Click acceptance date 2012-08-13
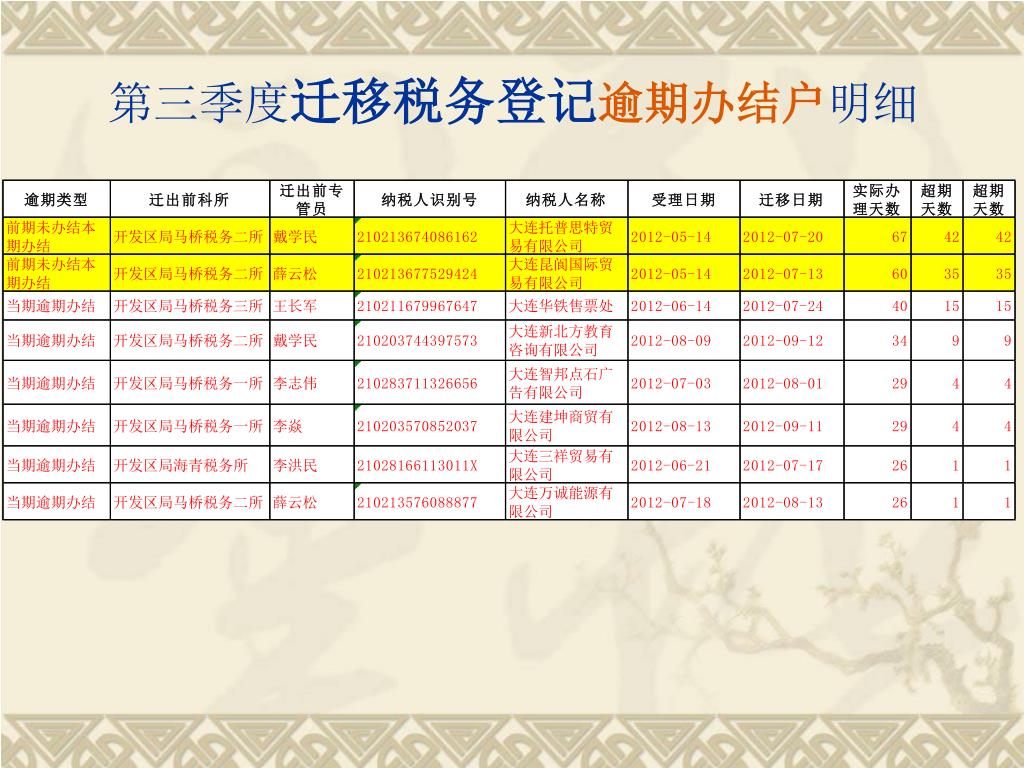Screen dimensions: 1024x768 click(x=671, y=426)
